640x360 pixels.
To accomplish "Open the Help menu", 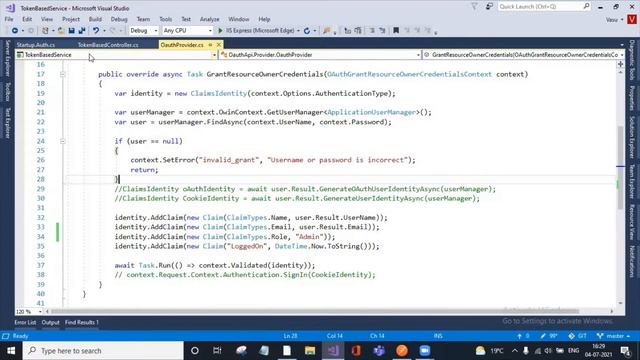I will [264, 19].
